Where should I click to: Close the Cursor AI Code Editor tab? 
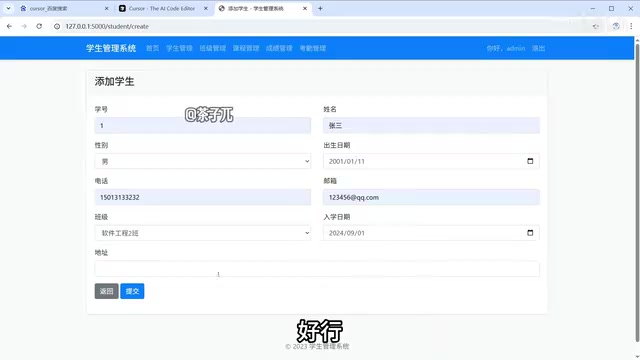(206, 8)
